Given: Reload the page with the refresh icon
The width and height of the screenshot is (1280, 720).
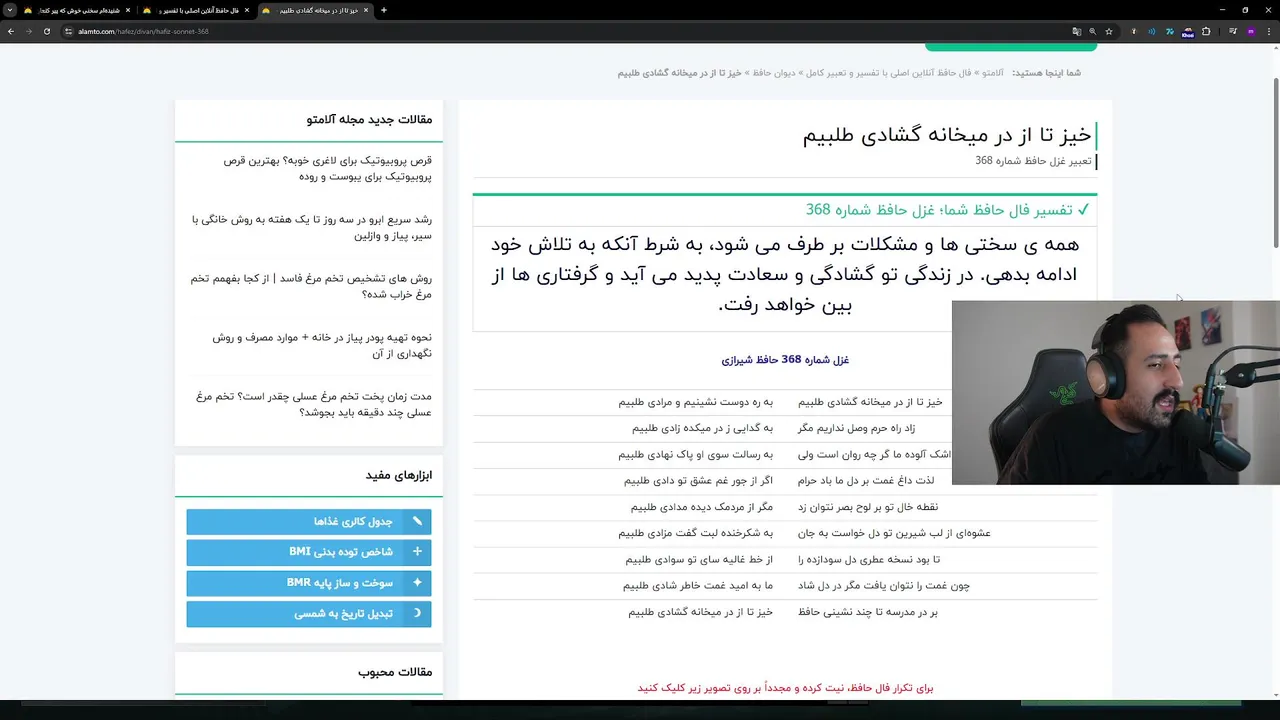Looking at the screenshot, I should (x=46, y=31).
